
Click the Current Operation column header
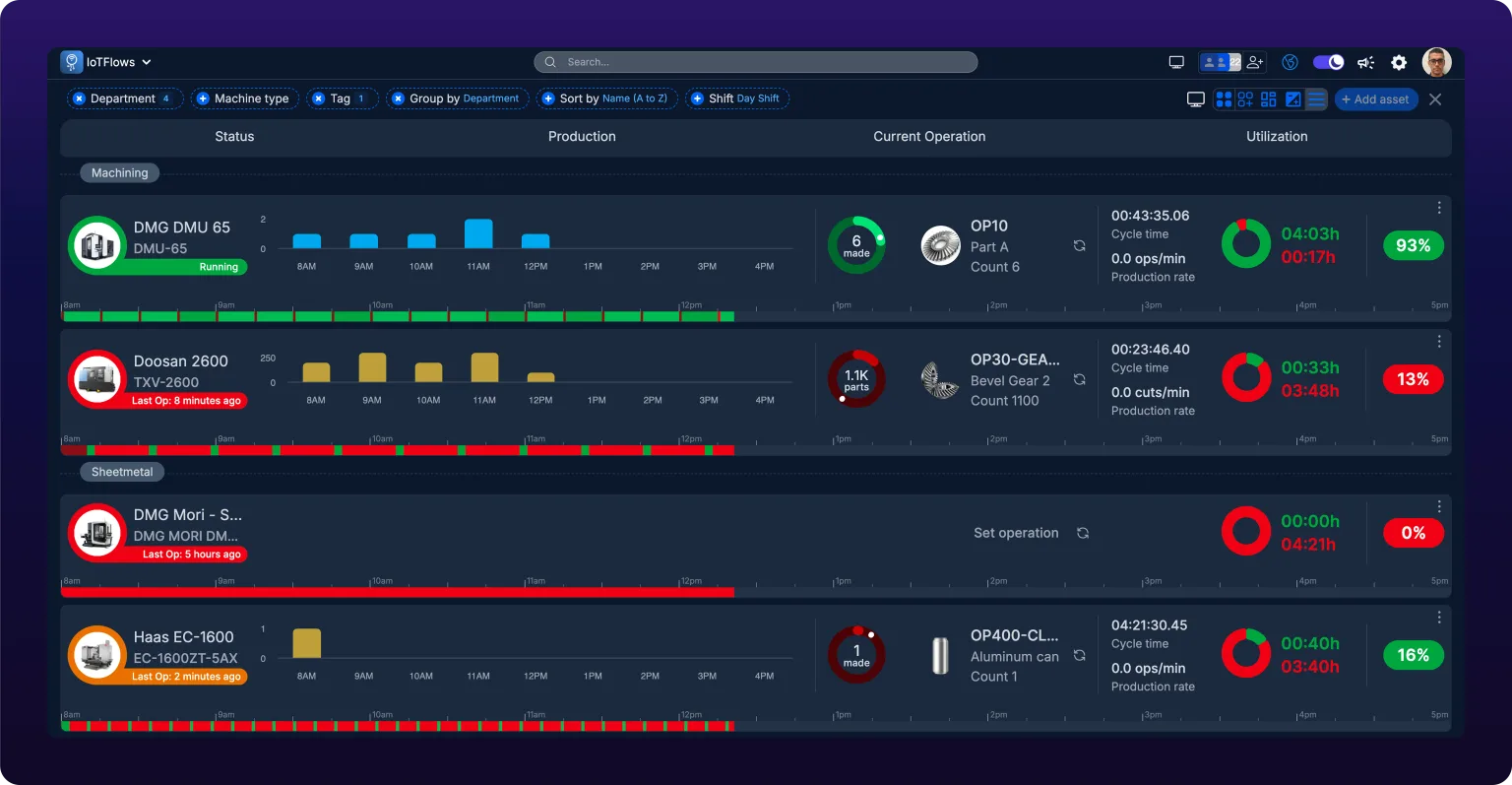point(929,137)
